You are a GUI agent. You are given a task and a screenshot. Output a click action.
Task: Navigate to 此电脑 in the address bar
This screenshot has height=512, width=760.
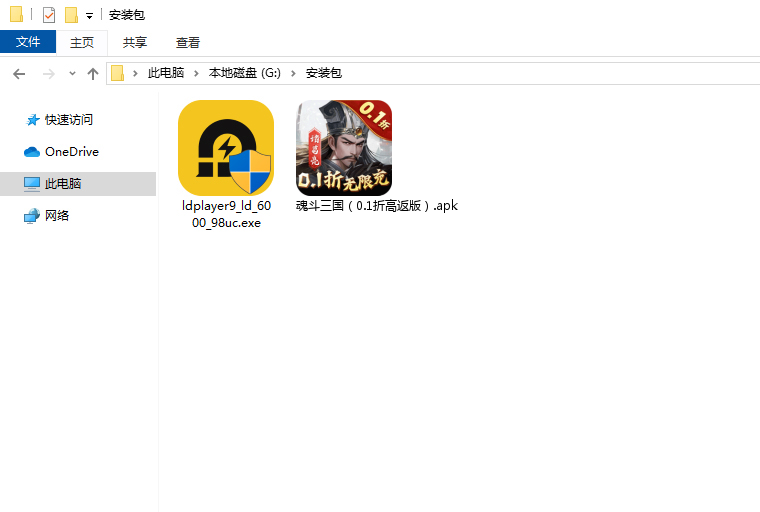click(166, 73)
